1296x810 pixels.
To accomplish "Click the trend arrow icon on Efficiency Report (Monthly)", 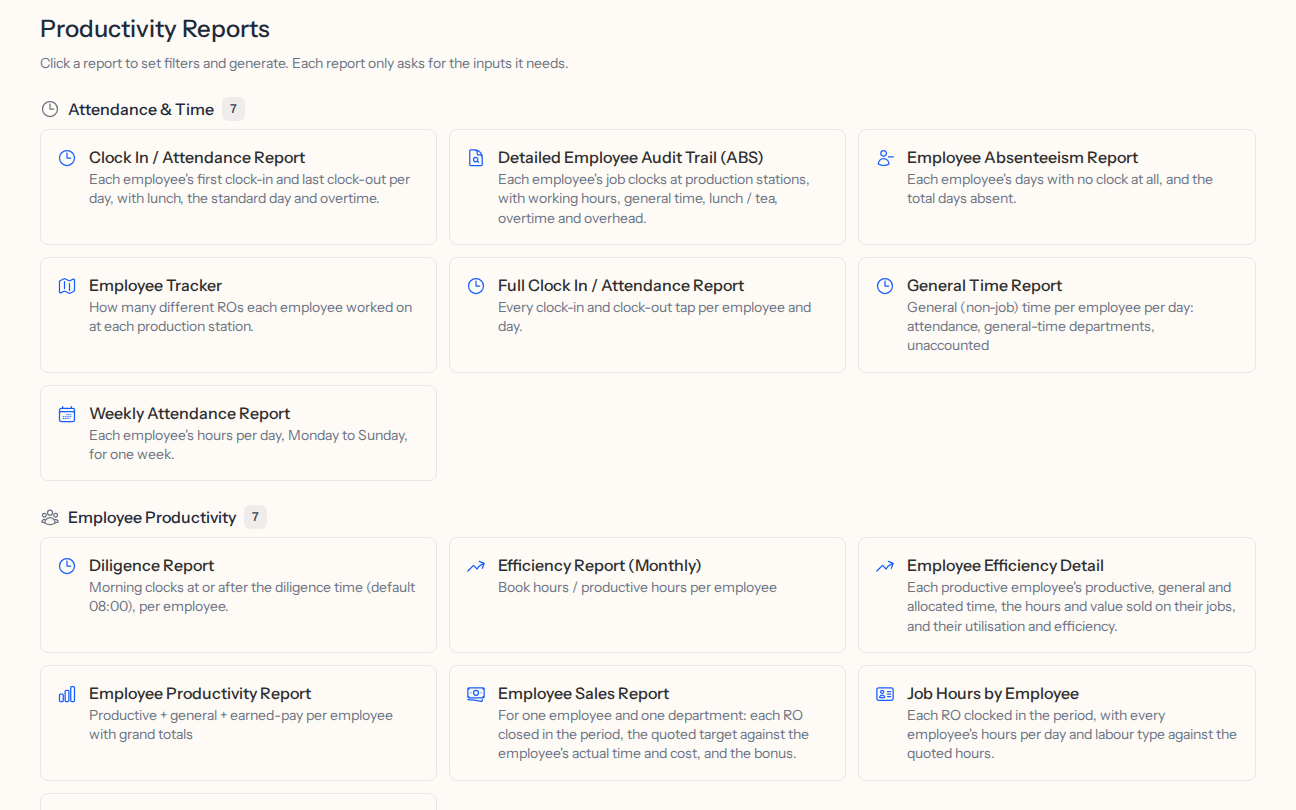I will (476, 566).
